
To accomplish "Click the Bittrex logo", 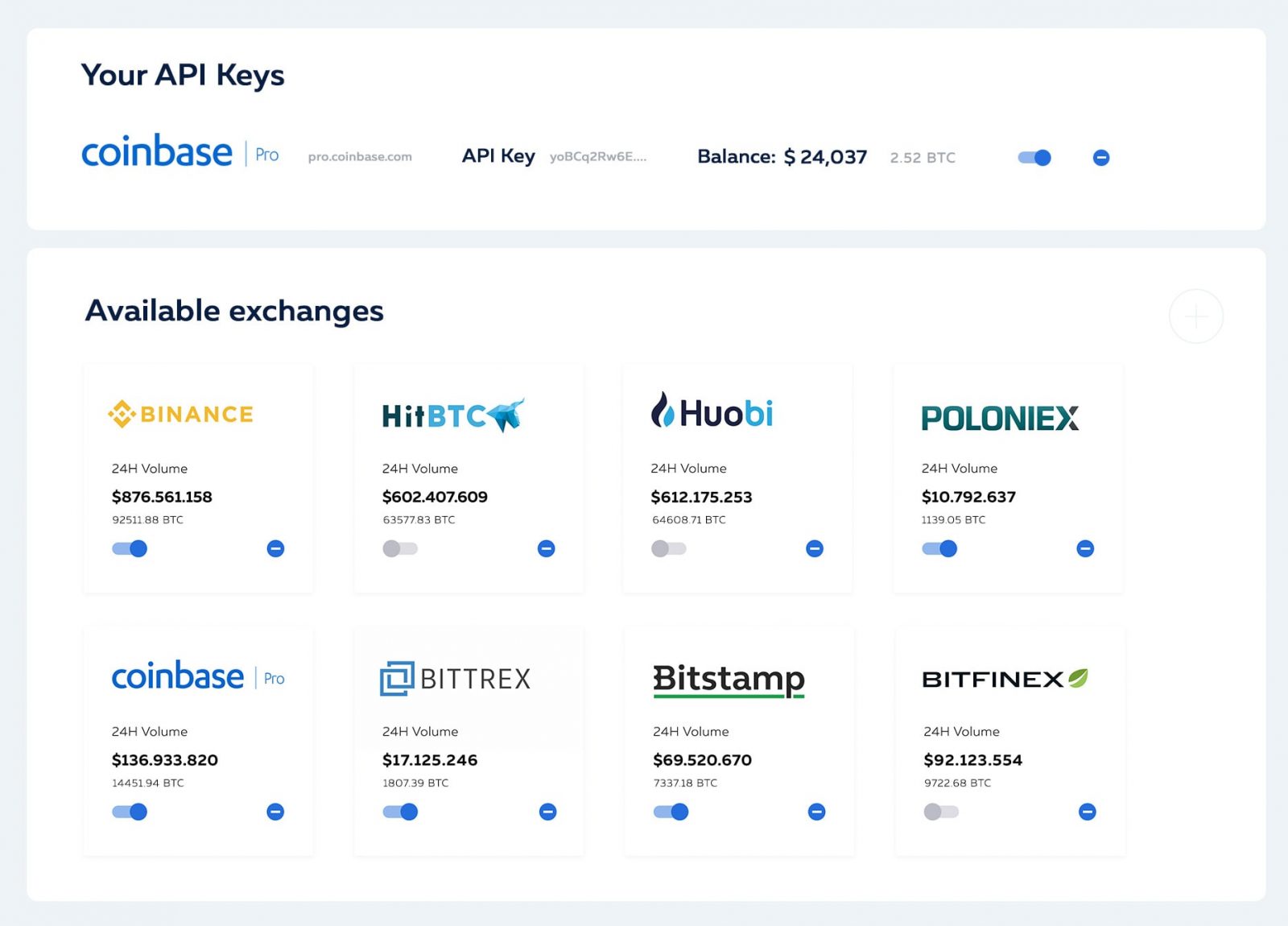I will pos(455,679).
